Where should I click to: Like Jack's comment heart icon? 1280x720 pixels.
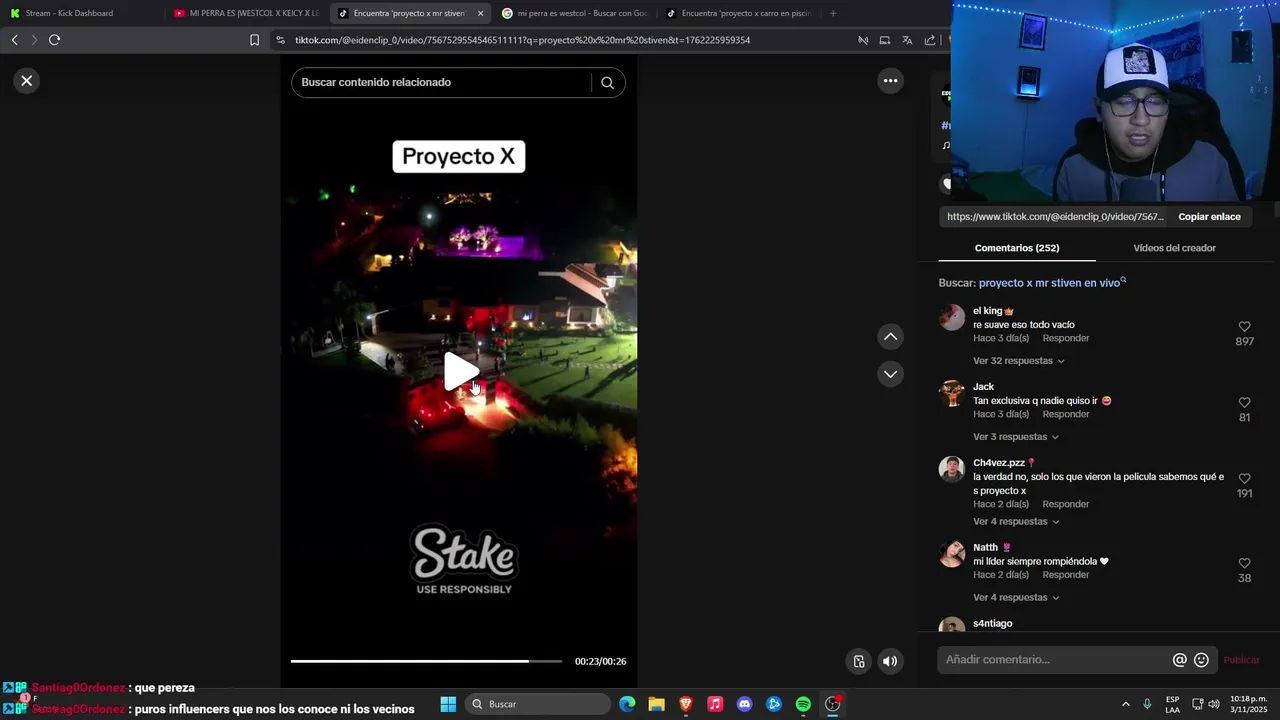pyautogui.click(x=1244, y=403)
